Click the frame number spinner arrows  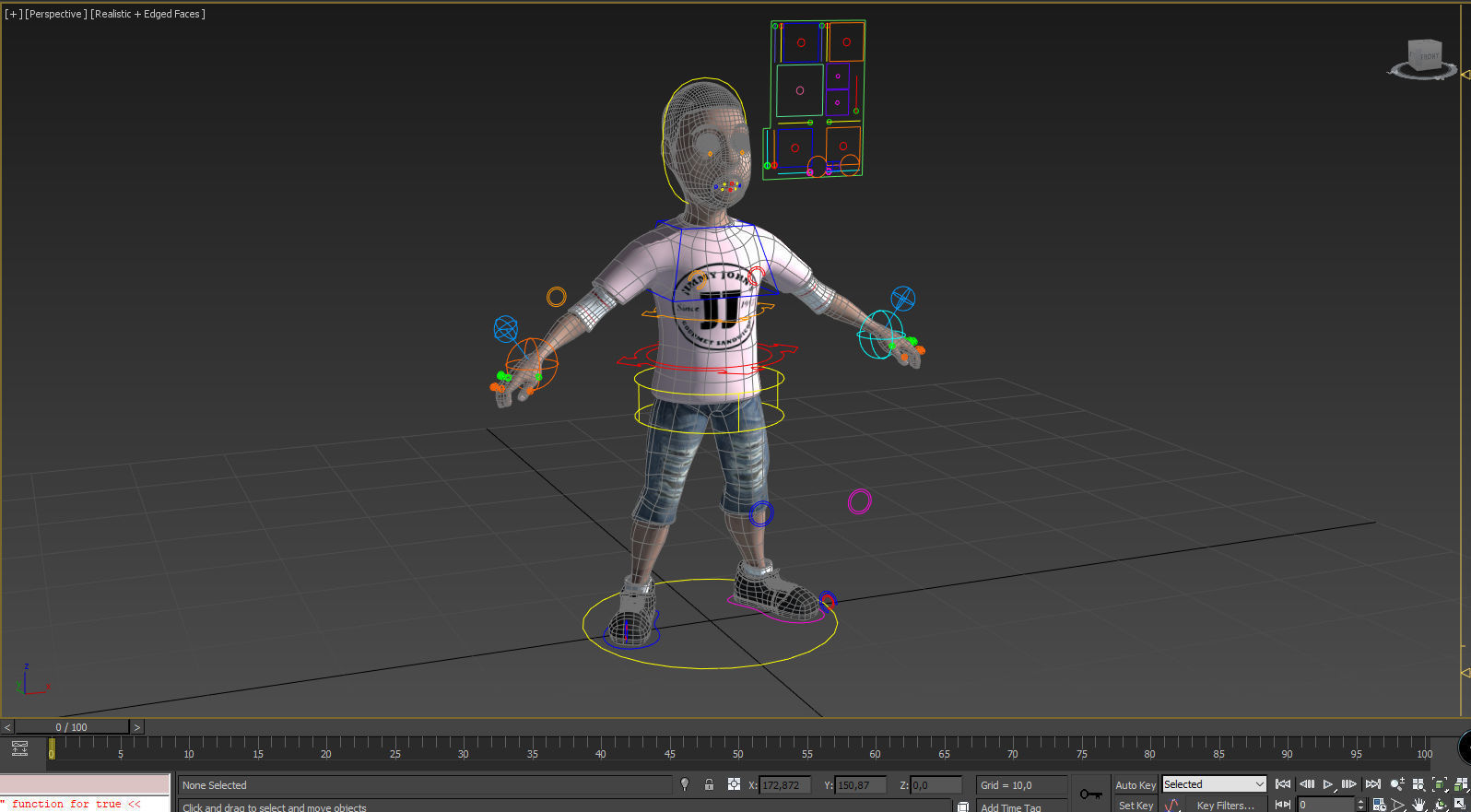pos(1360,805)
